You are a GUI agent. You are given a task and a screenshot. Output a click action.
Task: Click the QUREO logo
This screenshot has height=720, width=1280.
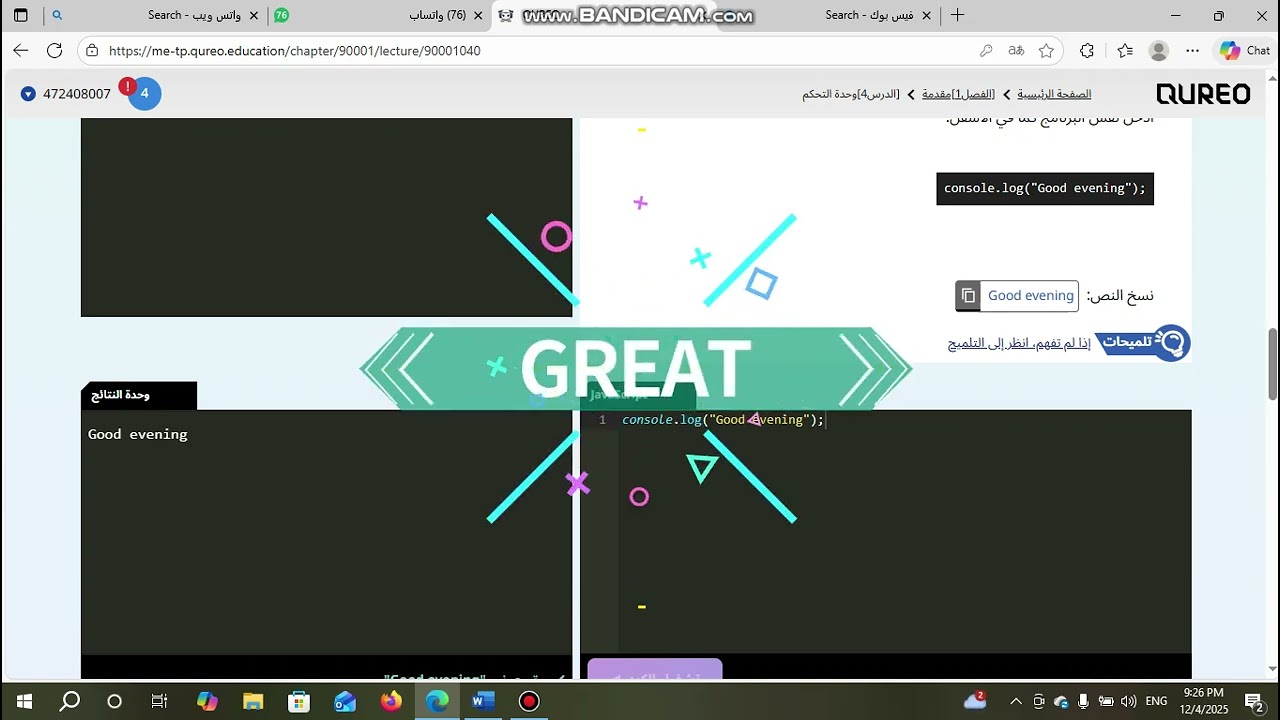(1203, 94)
